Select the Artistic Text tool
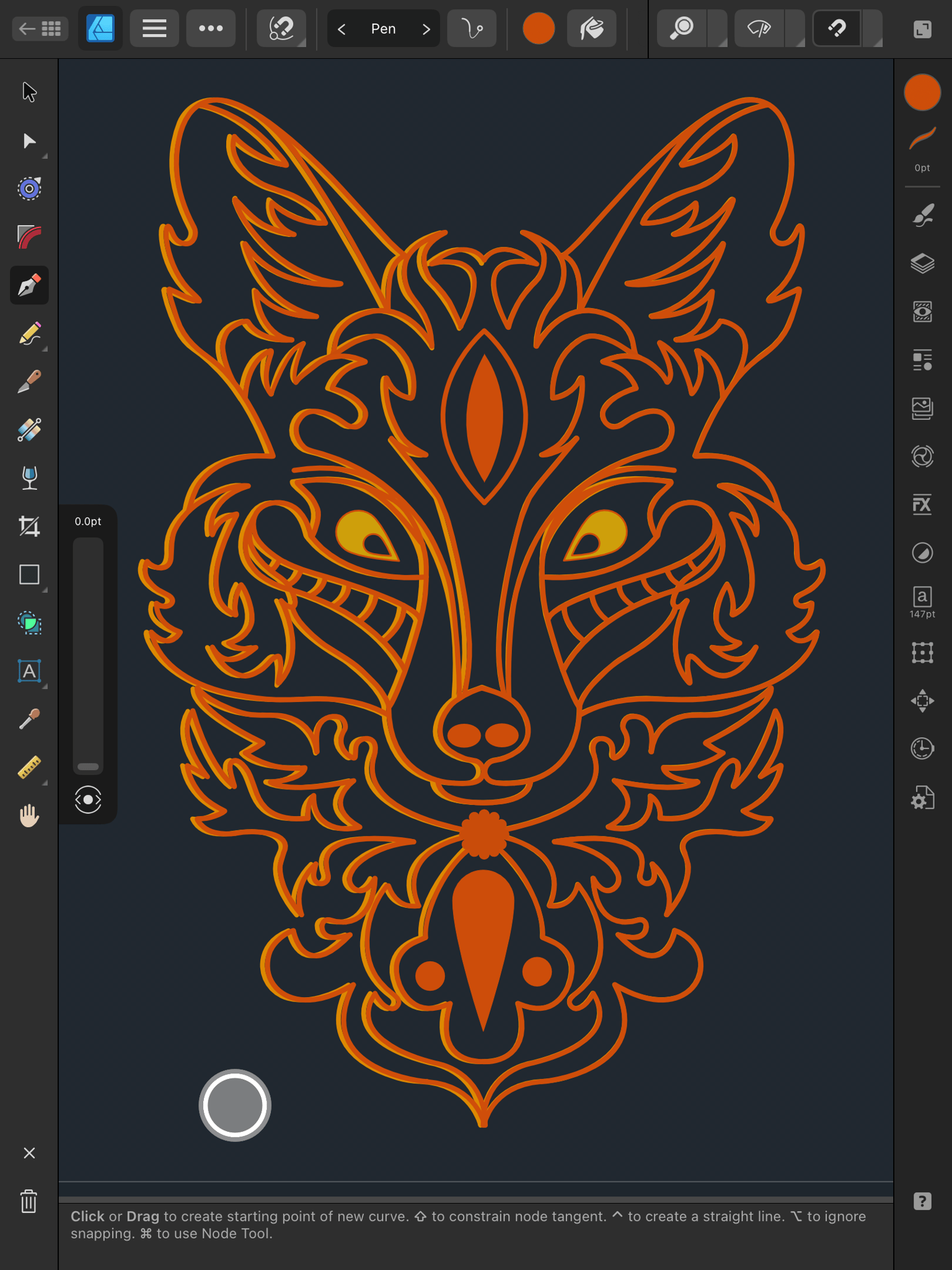 click(x=29, y=671)
